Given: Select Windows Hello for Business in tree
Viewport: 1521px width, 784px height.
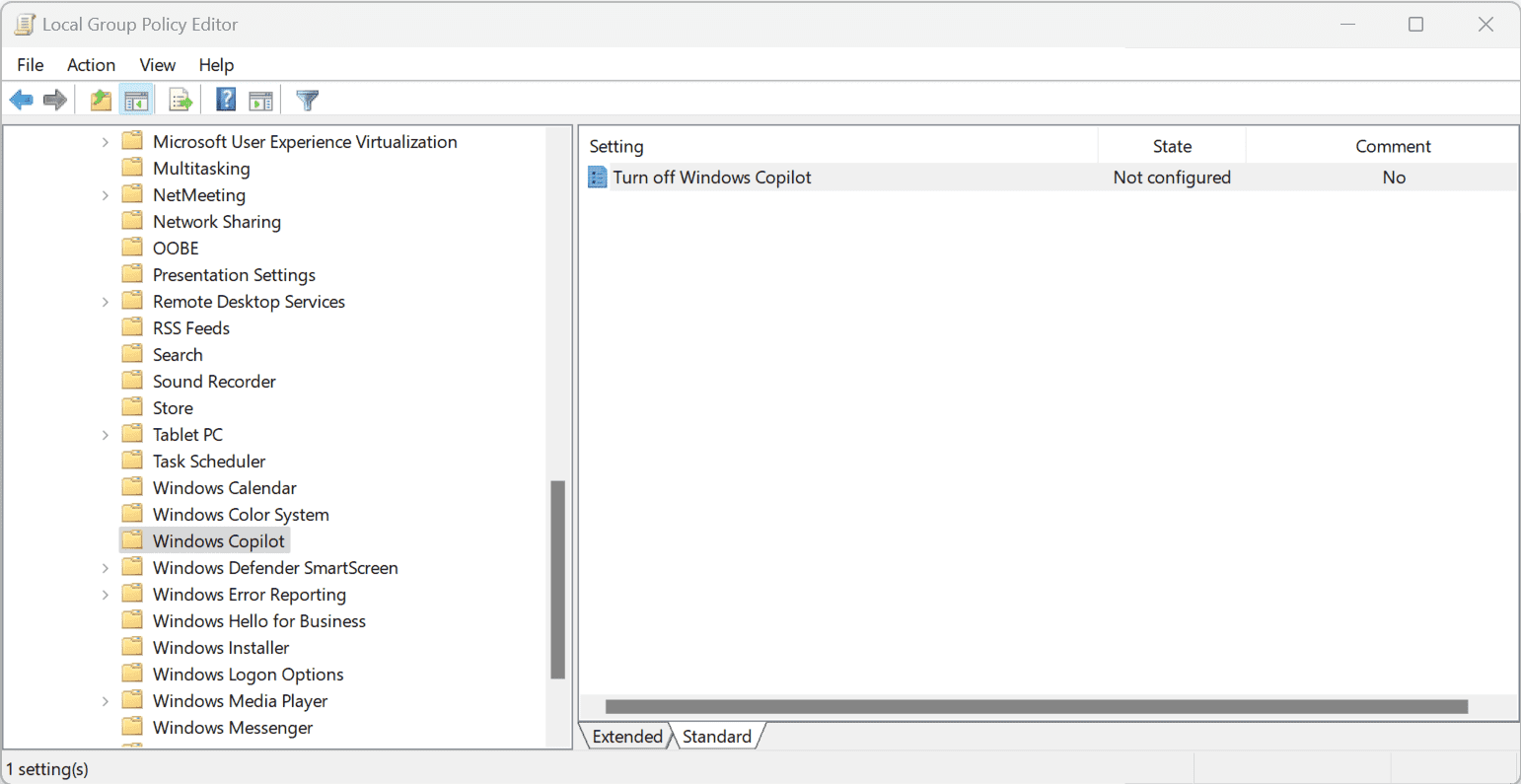Looking at the screenshot, I should click(259, 621).
